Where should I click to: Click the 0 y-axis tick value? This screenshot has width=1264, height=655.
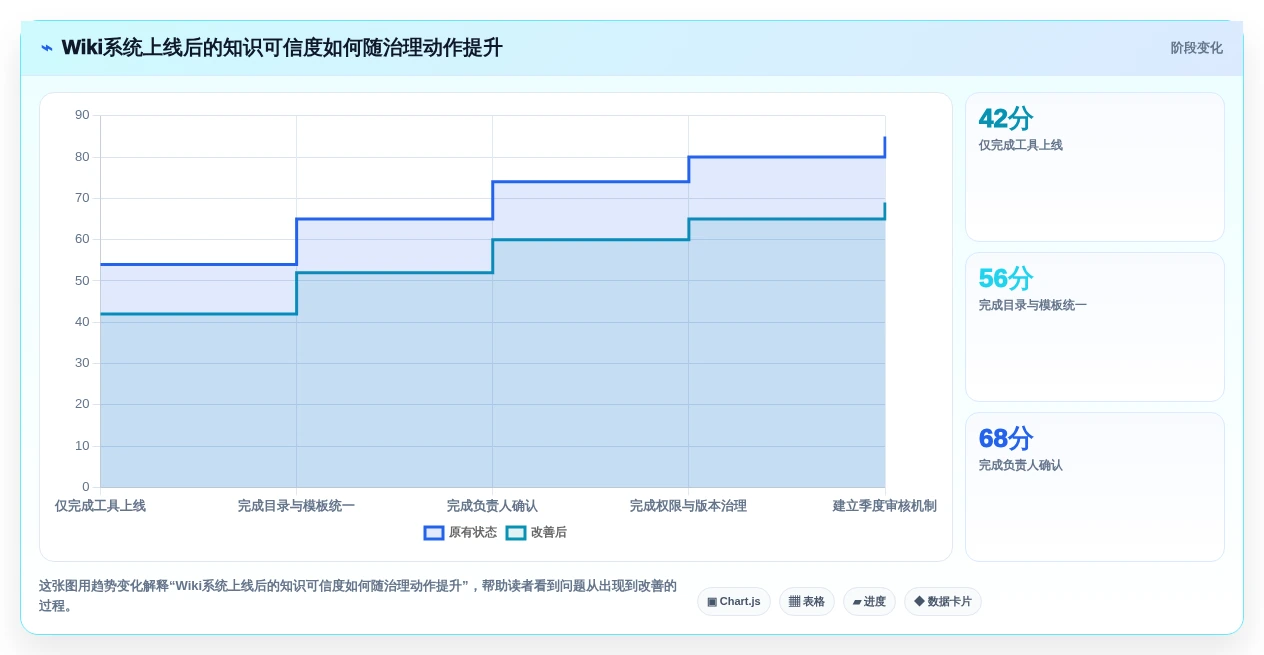[86, 487]
